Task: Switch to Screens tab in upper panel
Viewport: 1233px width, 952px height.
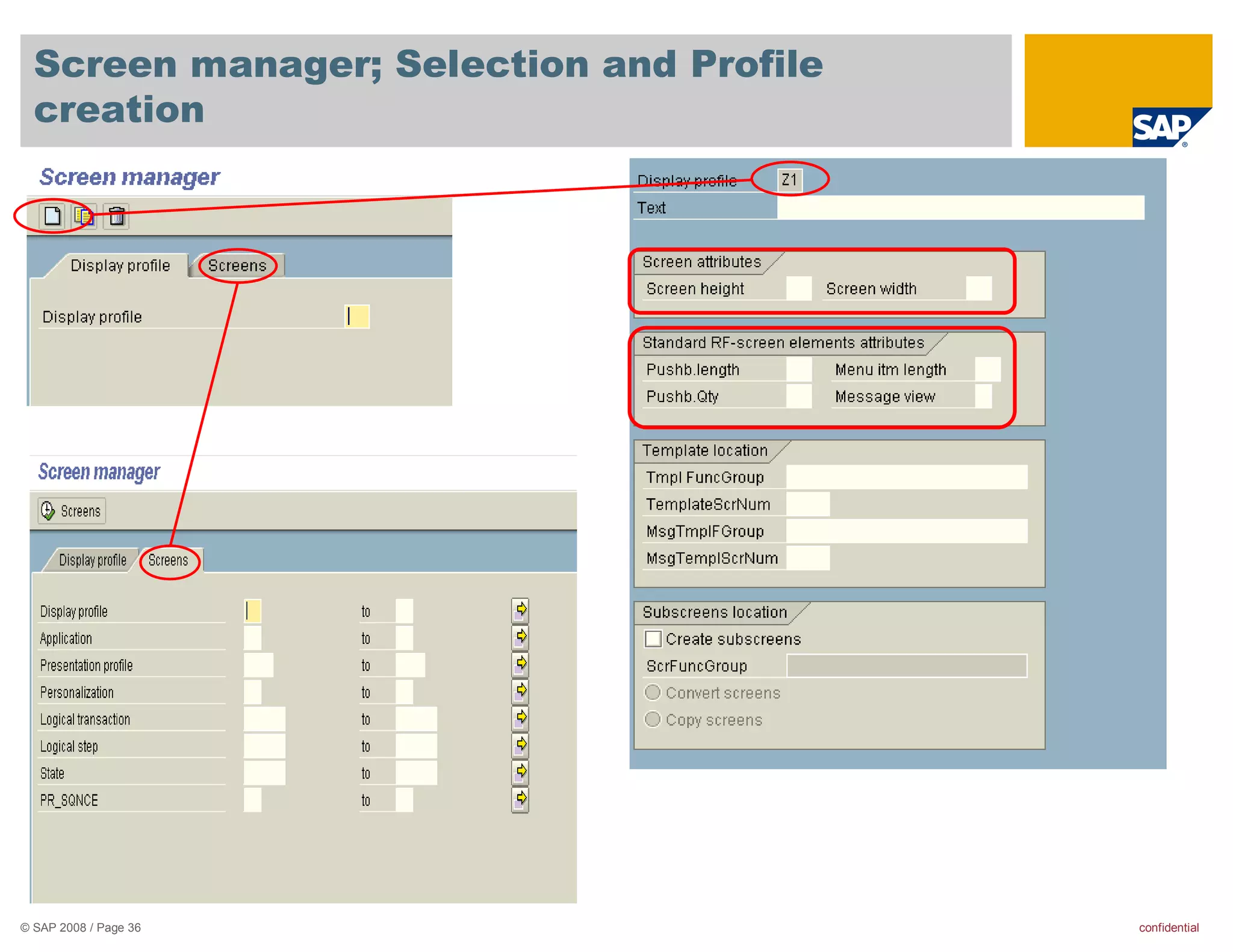Action: pos(237,265)
